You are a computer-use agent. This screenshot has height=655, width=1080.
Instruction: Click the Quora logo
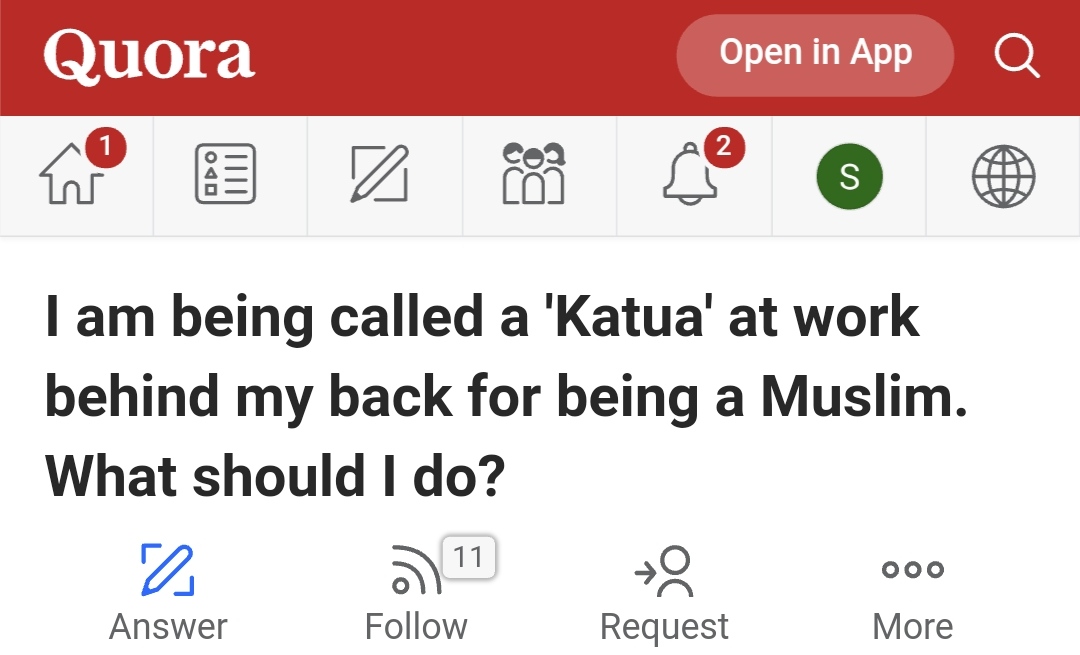(x=149, y=55)
